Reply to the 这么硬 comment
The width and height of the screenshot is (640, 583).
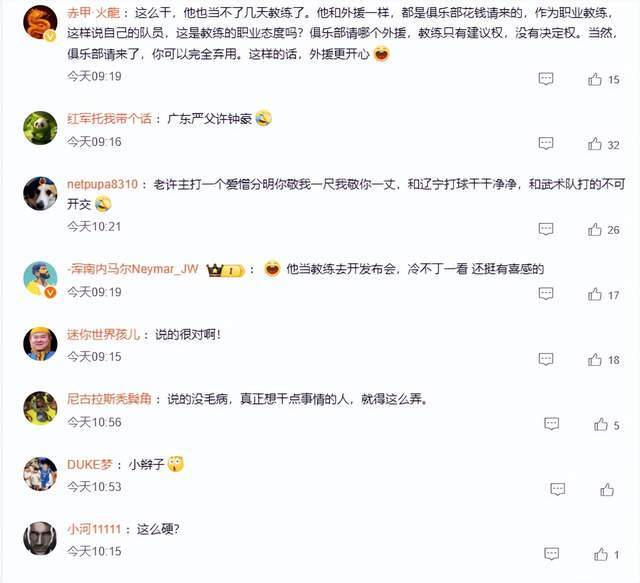[x=551, y=554]
